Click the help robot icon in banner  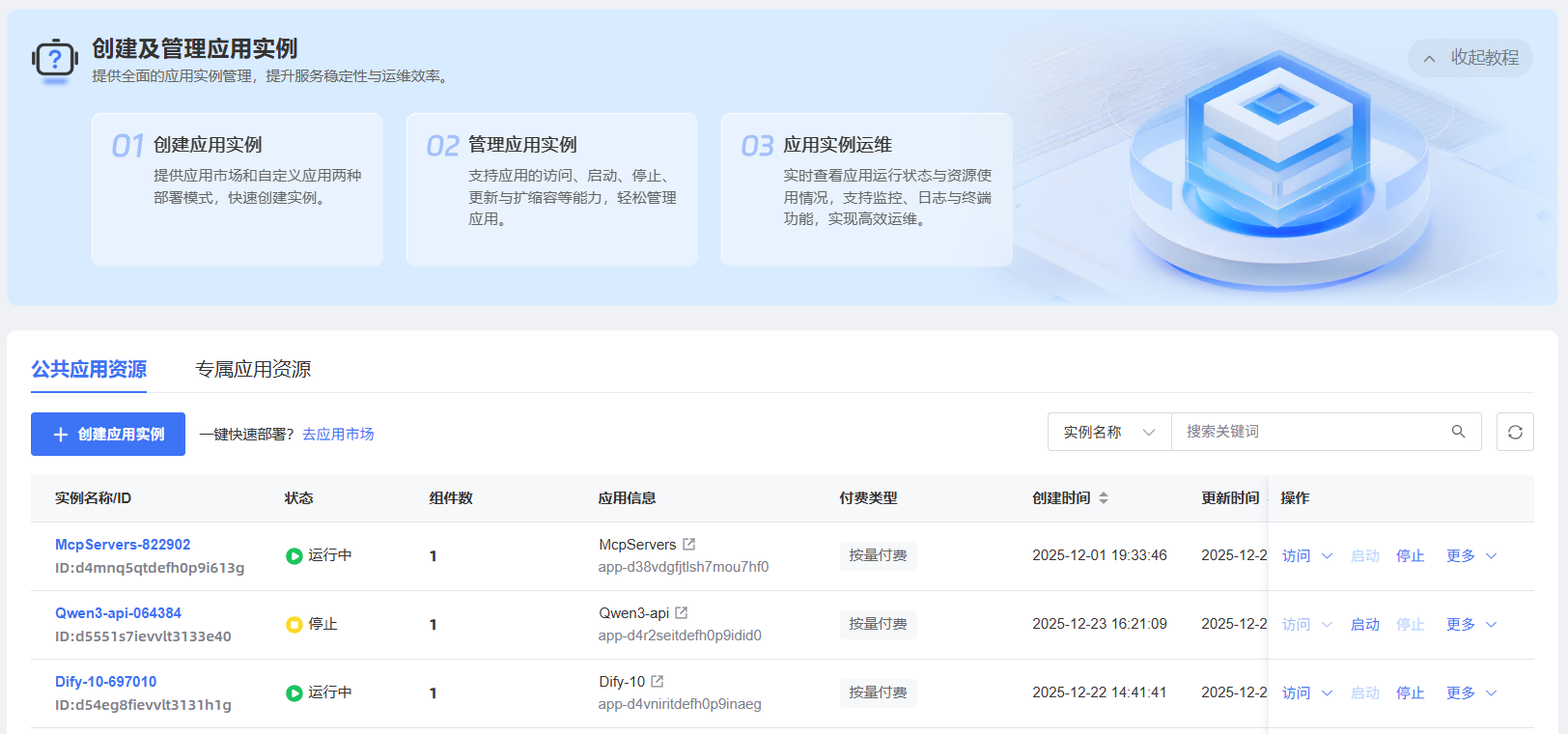click(x=55, y=60)
